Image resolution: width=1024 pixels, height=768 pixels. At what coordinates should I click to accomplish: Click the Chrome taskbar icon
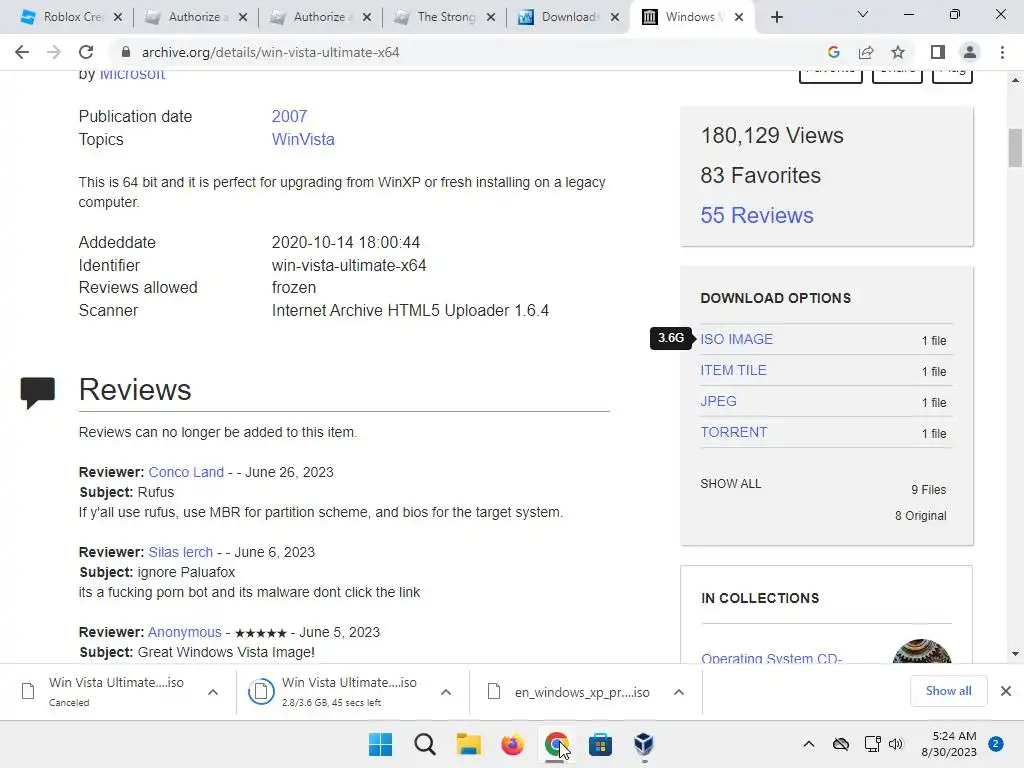556,744
